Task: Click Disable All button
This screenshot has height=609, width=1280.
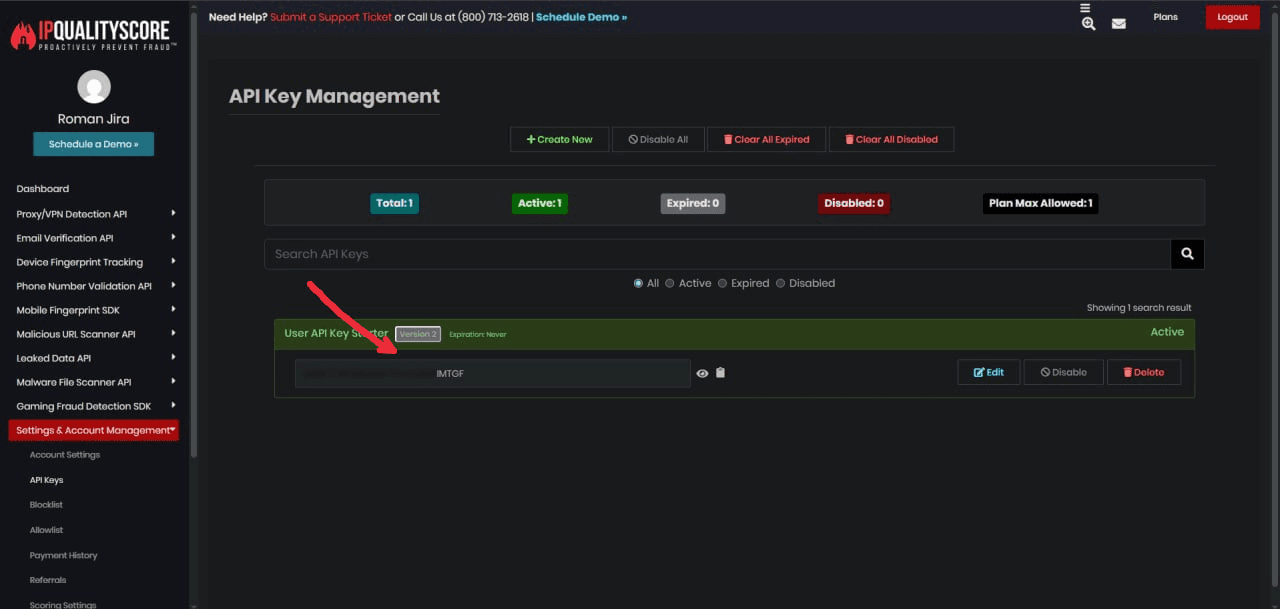Action: click(658, 139)
